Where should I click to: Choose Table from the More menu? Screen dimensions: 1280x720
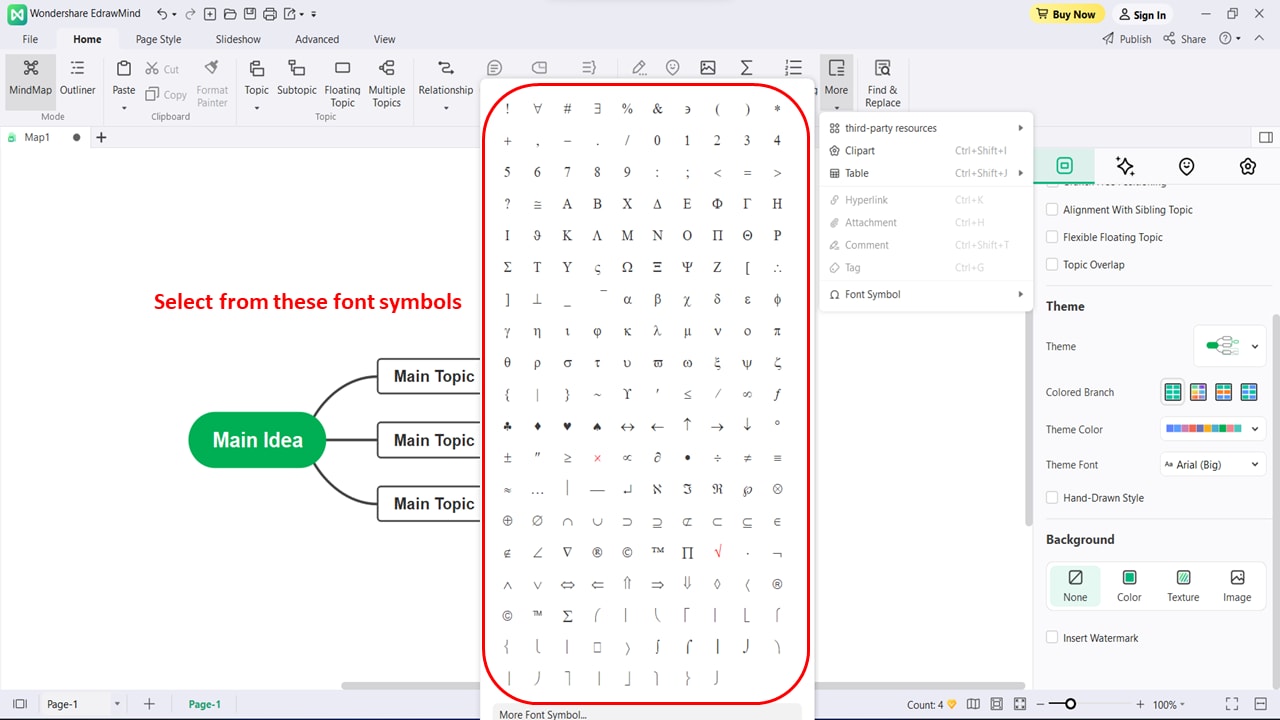[x=926, y=173]
